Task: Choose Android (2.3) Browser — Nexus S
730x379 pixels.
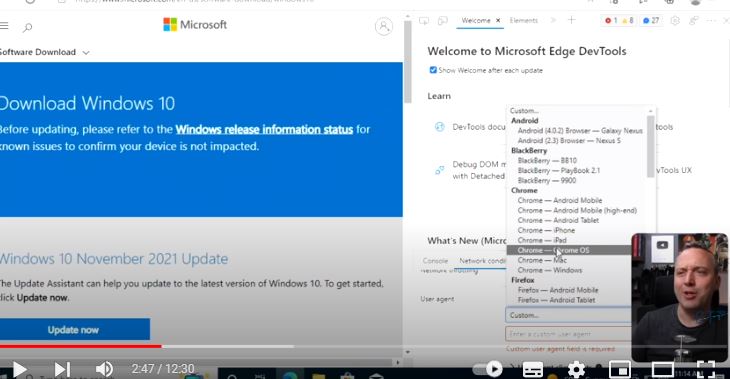Action: pos(569,141)
